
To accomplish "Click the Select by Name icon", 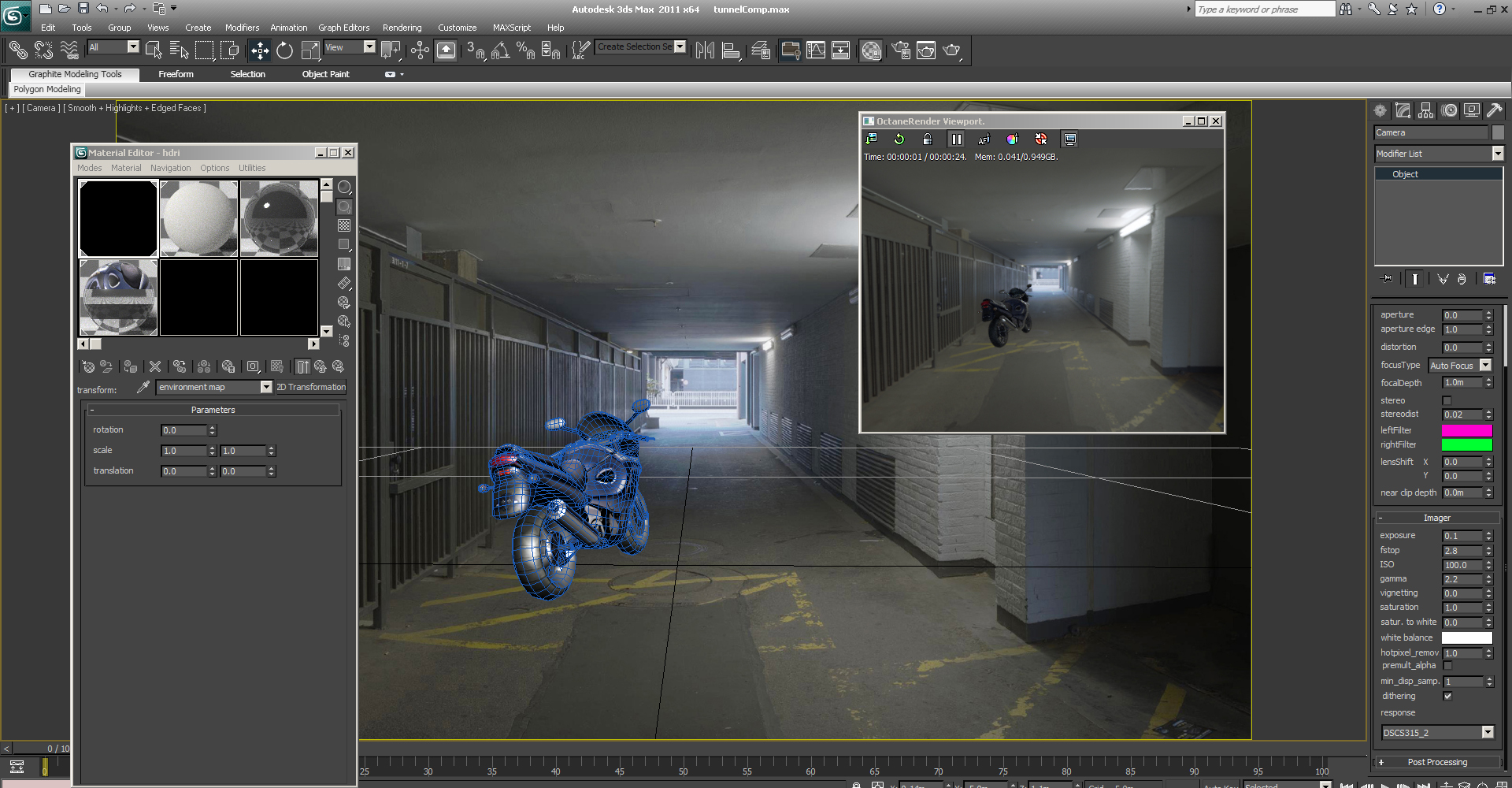I will pyautogui.click(x=180, y=50).
